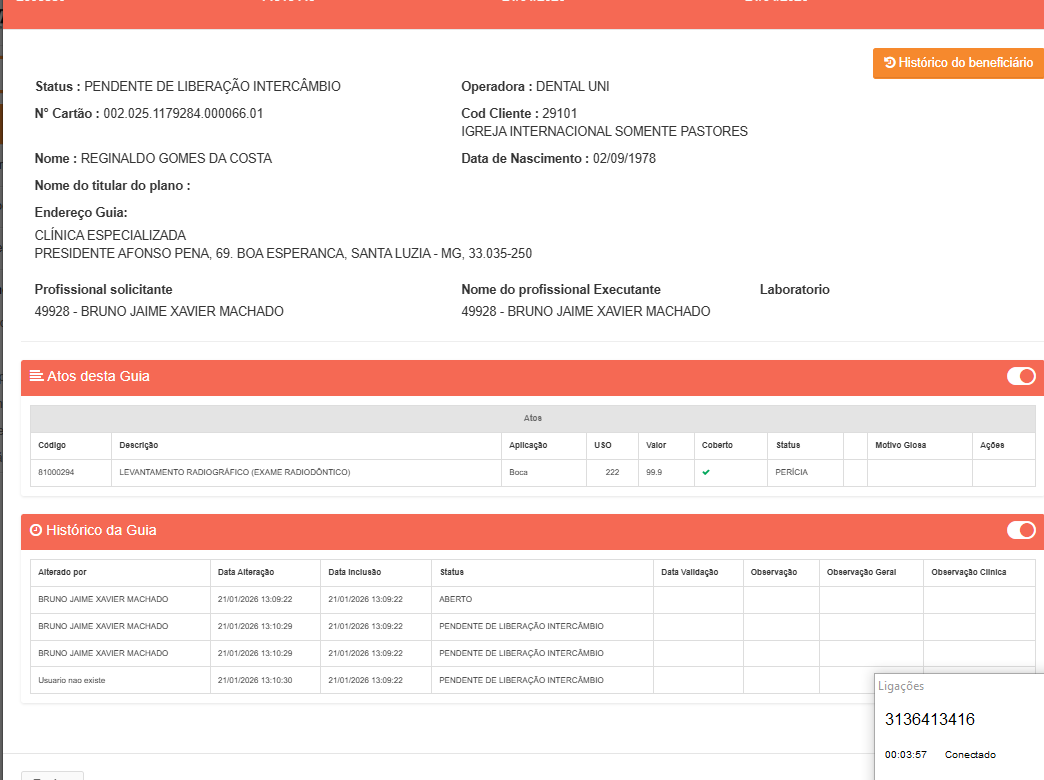The width and height of the screenshot is (1044, 780).
Task: Select the Motivo Glosa column header
Action: [902, 445]
